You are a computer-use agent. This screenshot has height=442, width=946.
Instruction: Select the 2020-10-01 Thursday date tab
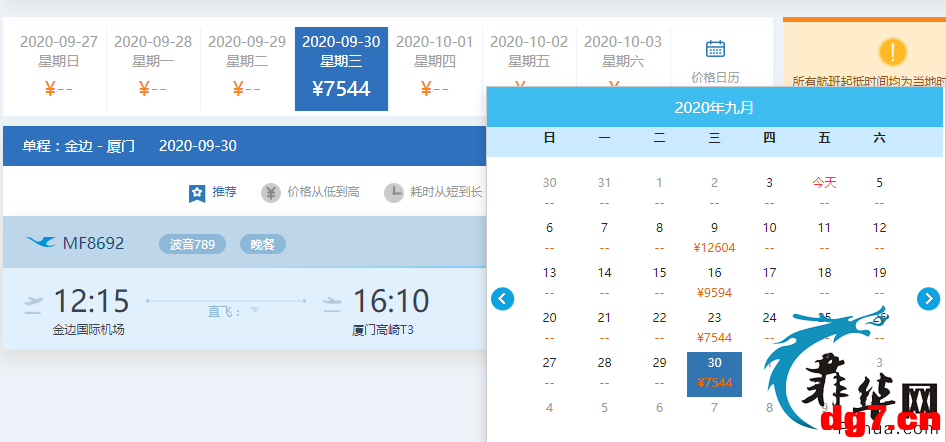tap(435, 69)
